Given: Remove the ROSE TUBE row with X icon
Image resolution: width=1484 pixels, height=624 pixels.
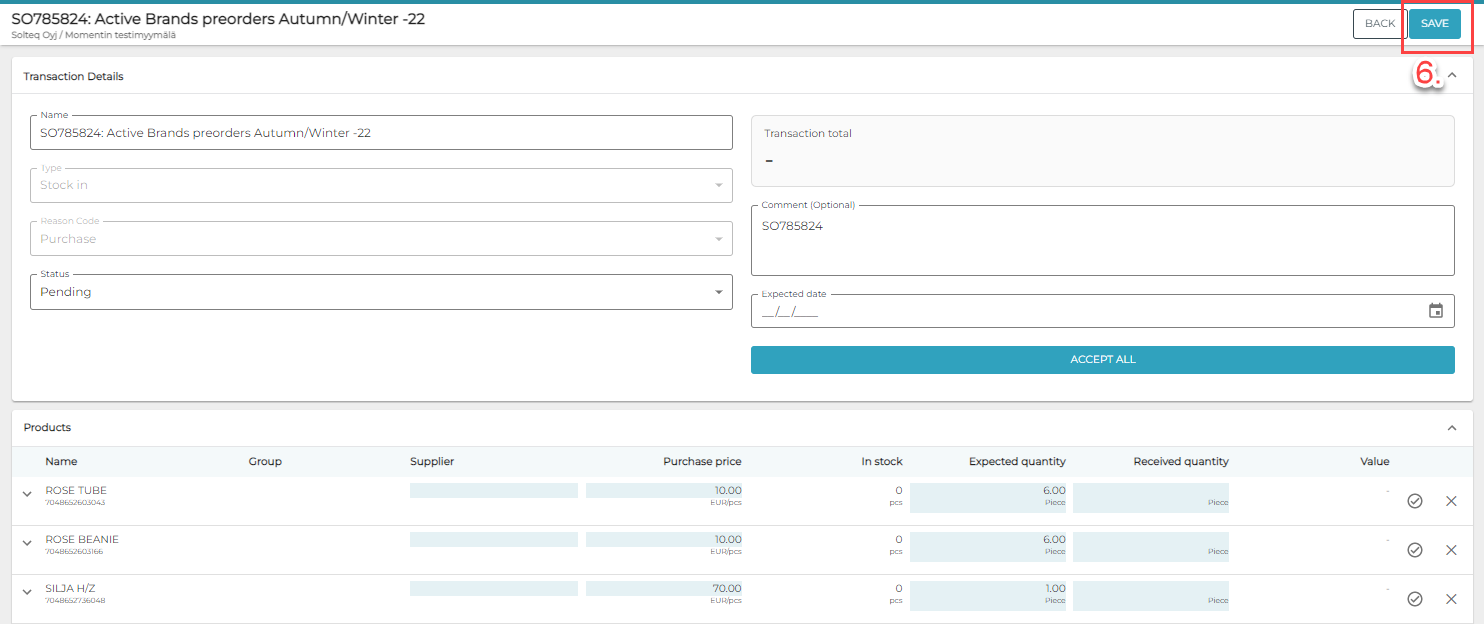Looking at the screenshot, I should (1451, 501).
